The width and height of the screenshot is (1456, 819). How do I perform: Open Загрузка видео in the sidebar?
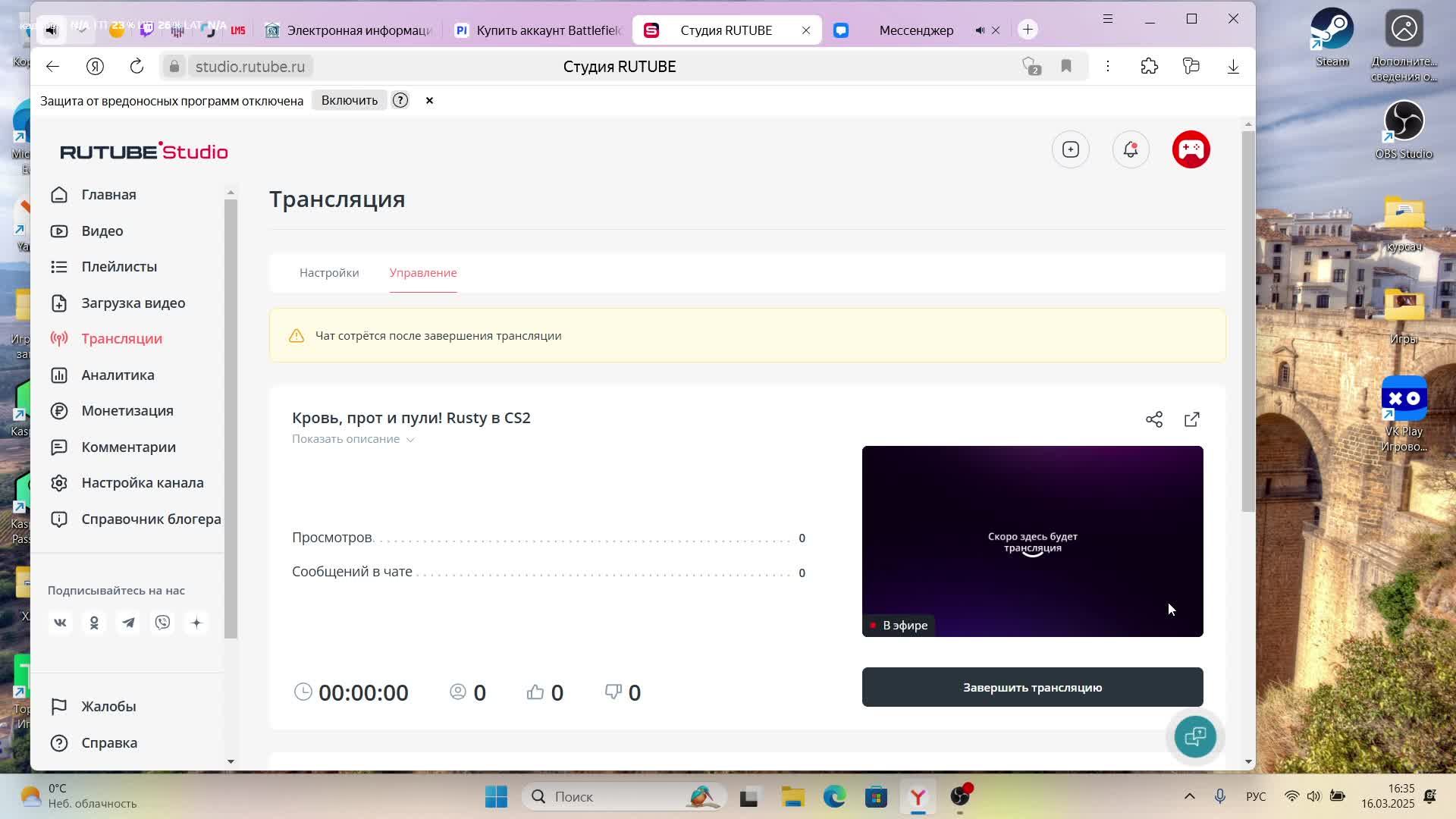click(x=118, y=303)
